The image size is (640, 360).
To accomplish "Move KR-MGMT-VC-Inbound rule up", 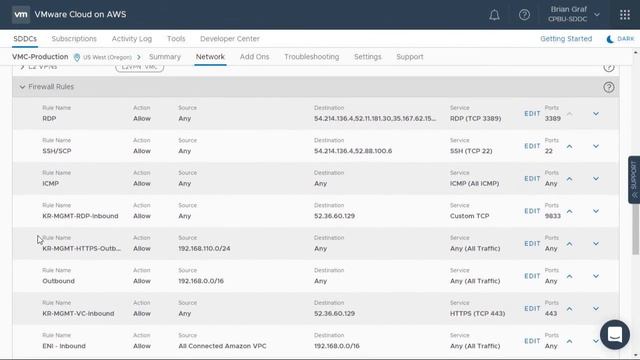I will point(569,309).
